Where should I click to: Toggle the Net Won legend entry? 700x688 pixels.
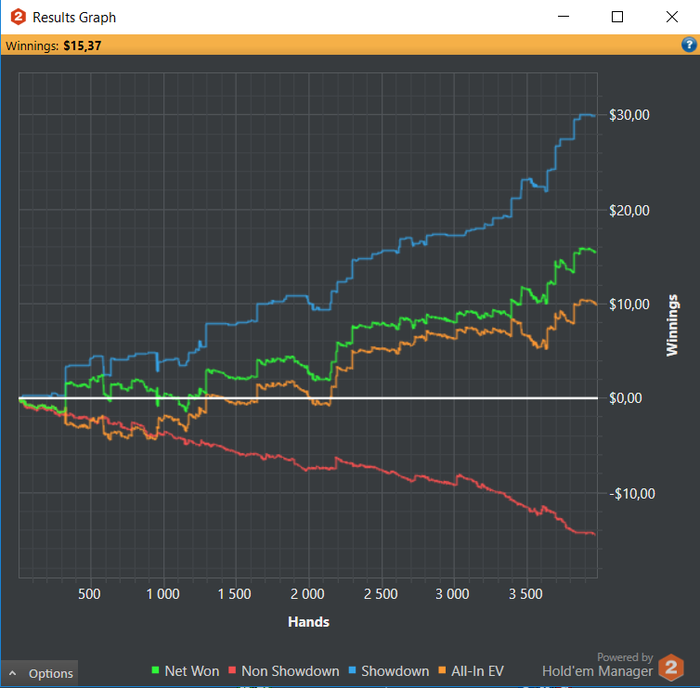tap(185, 671)
